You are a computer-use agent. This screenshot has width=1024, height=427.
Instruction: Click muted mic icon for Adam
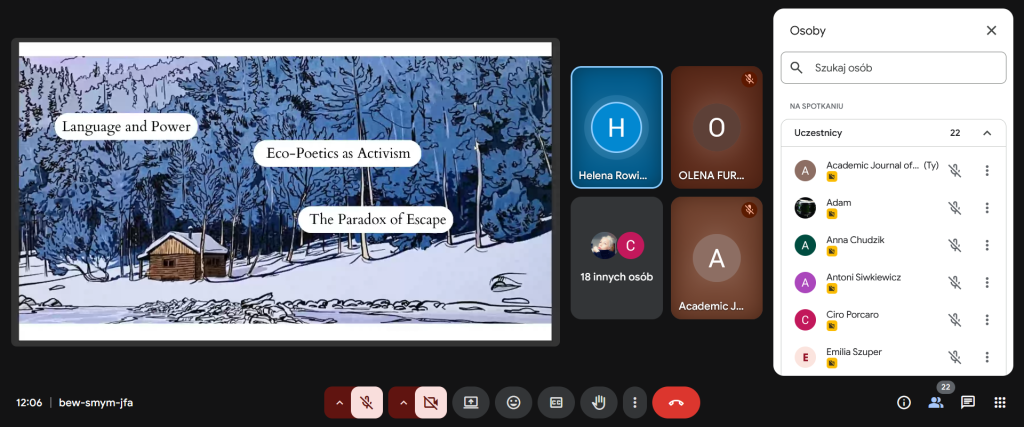[955, 208]
